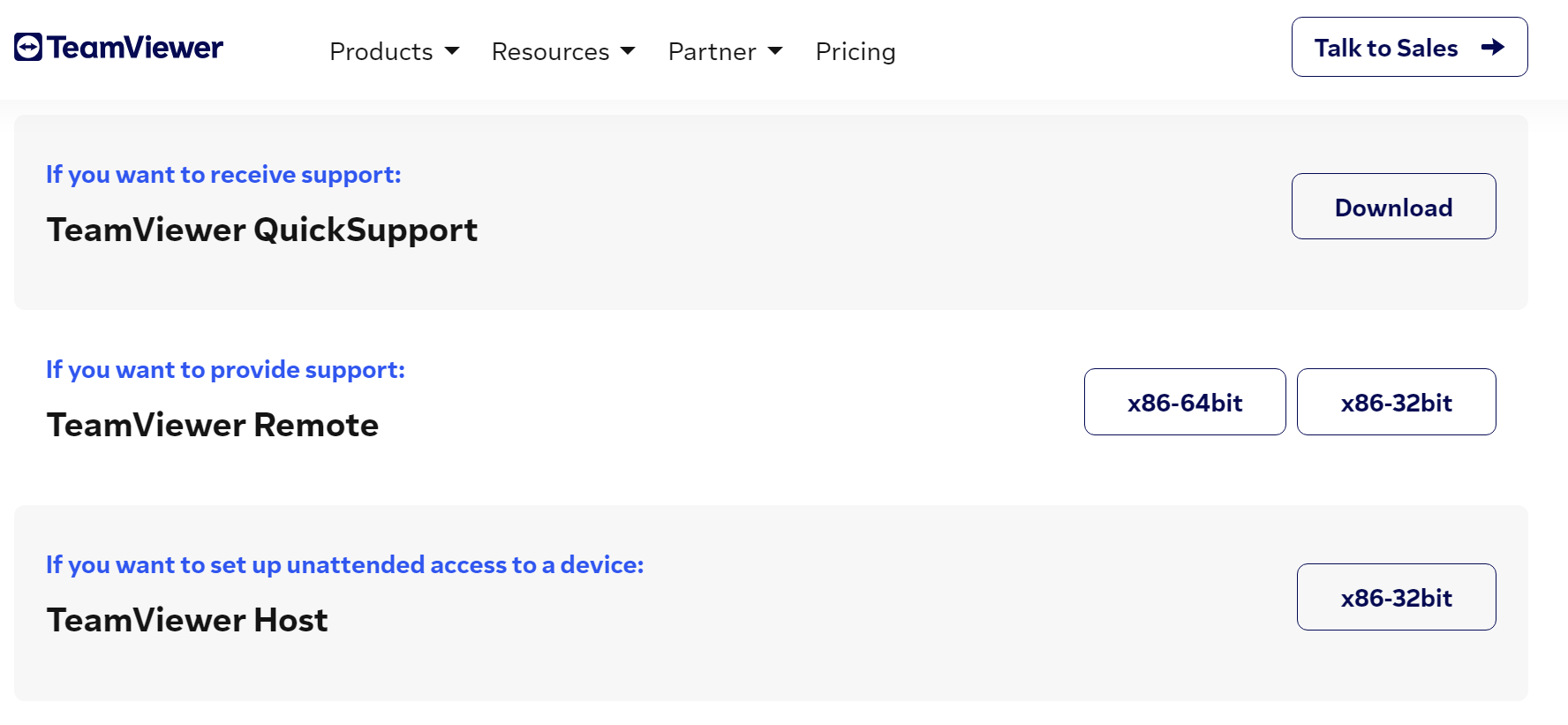
Task: Click the "If you want to provide support" text
Action: pyautogui.click(x=225, y=370)
